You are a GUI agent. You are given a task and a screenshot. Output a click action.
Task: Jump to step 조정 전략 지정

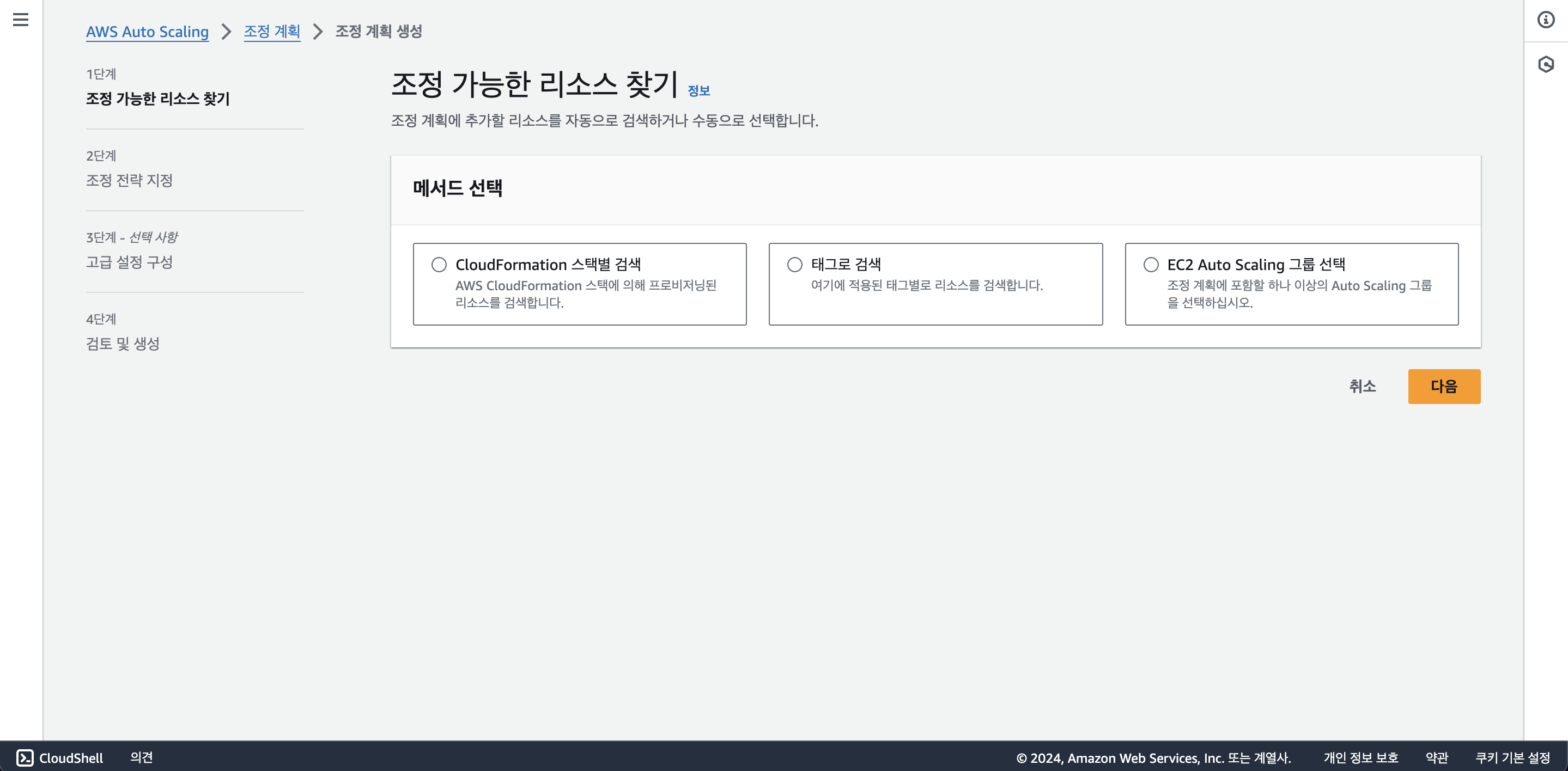pyautogui.click(x=129, y=180)
